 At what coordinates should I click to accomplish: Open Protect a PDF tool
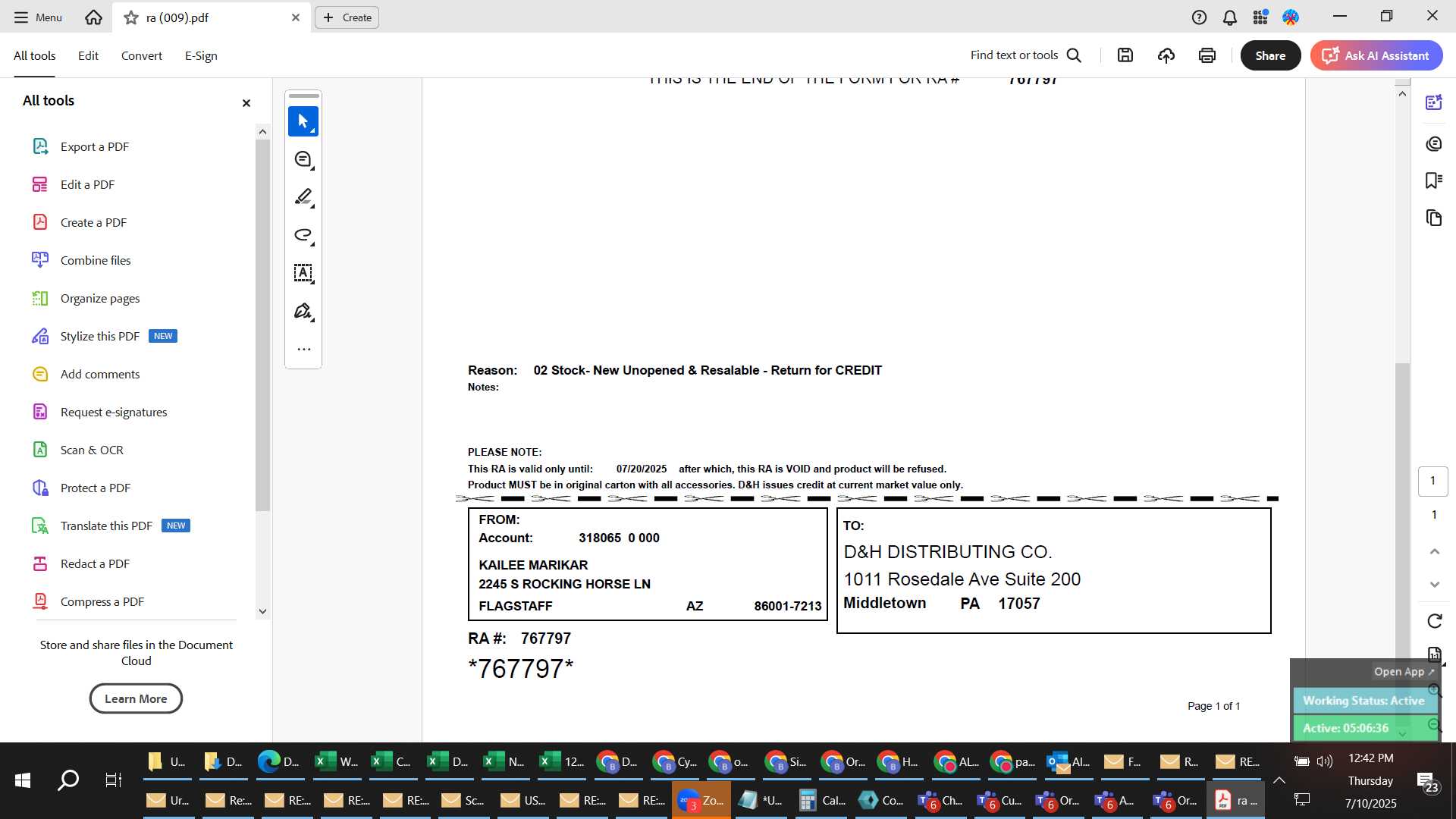tap(96, 488)
